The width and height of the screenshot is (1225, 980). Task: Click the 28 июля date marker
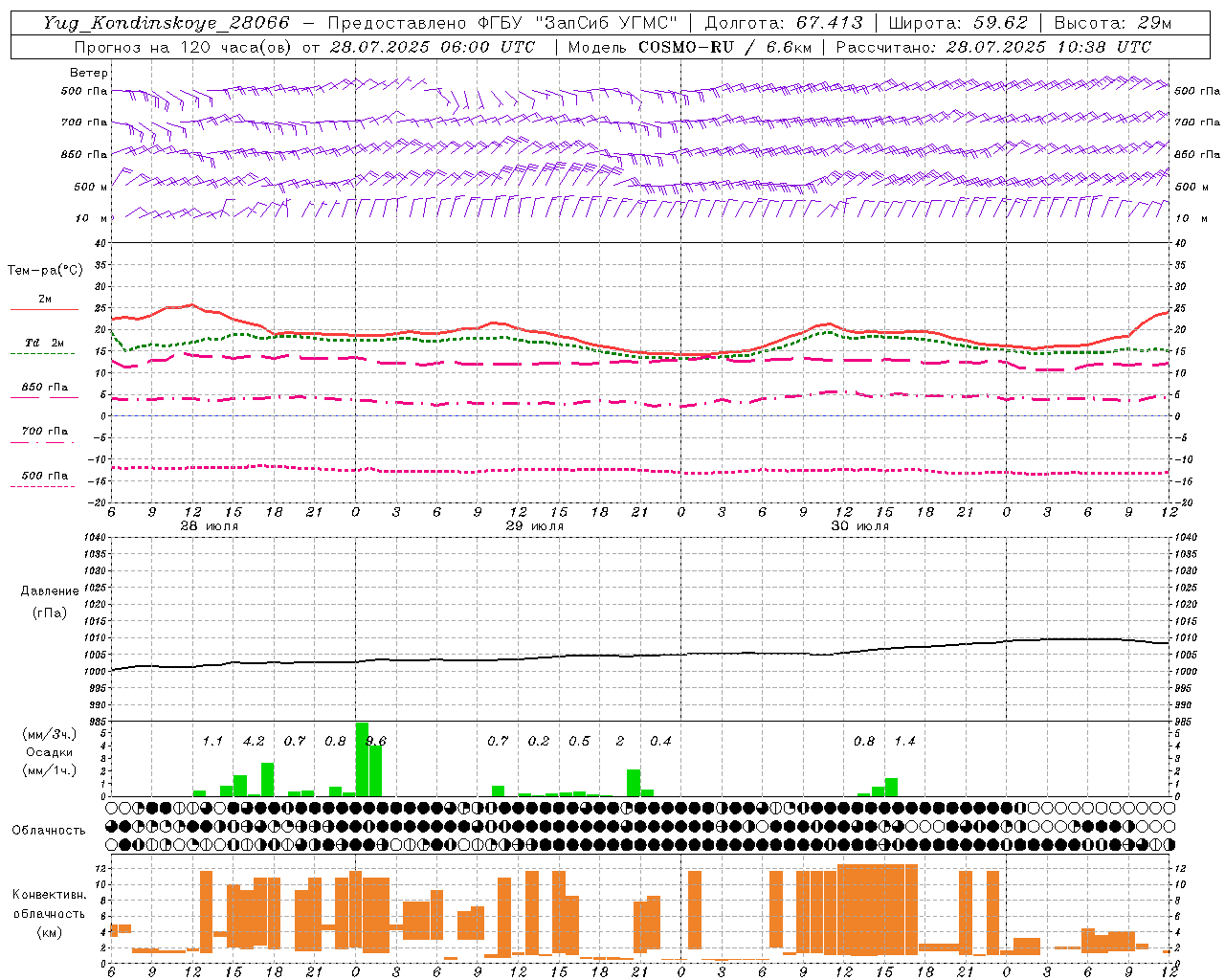[x=210, y=526]
